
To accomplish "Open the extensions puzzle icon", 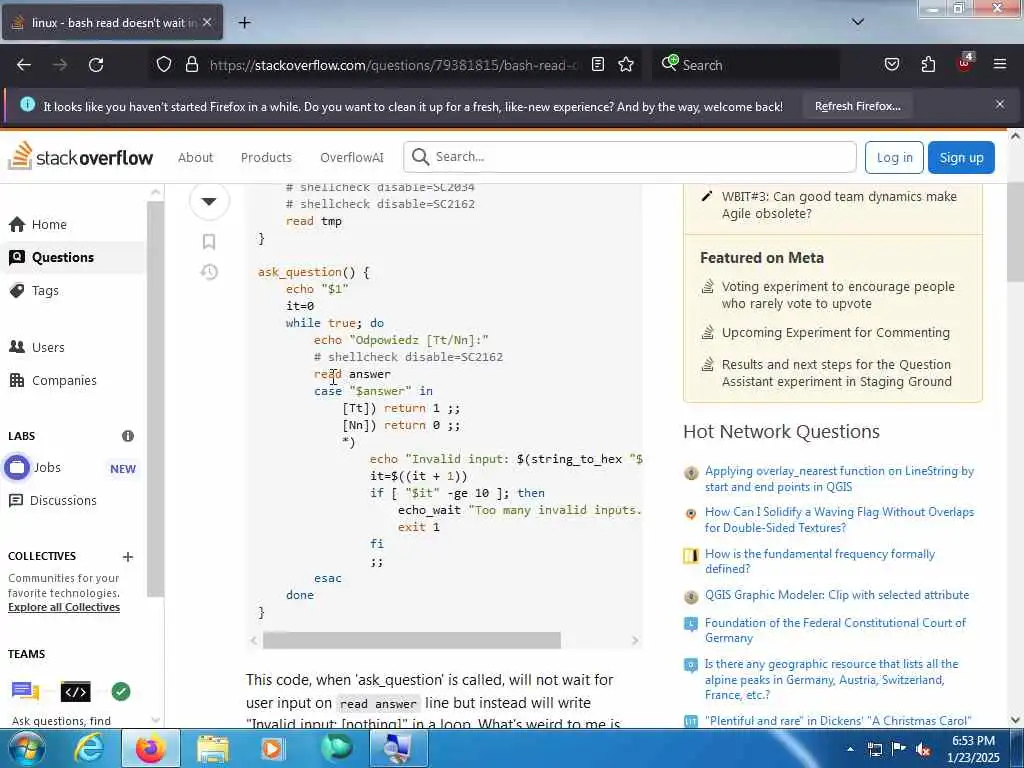I will (928, 65).
